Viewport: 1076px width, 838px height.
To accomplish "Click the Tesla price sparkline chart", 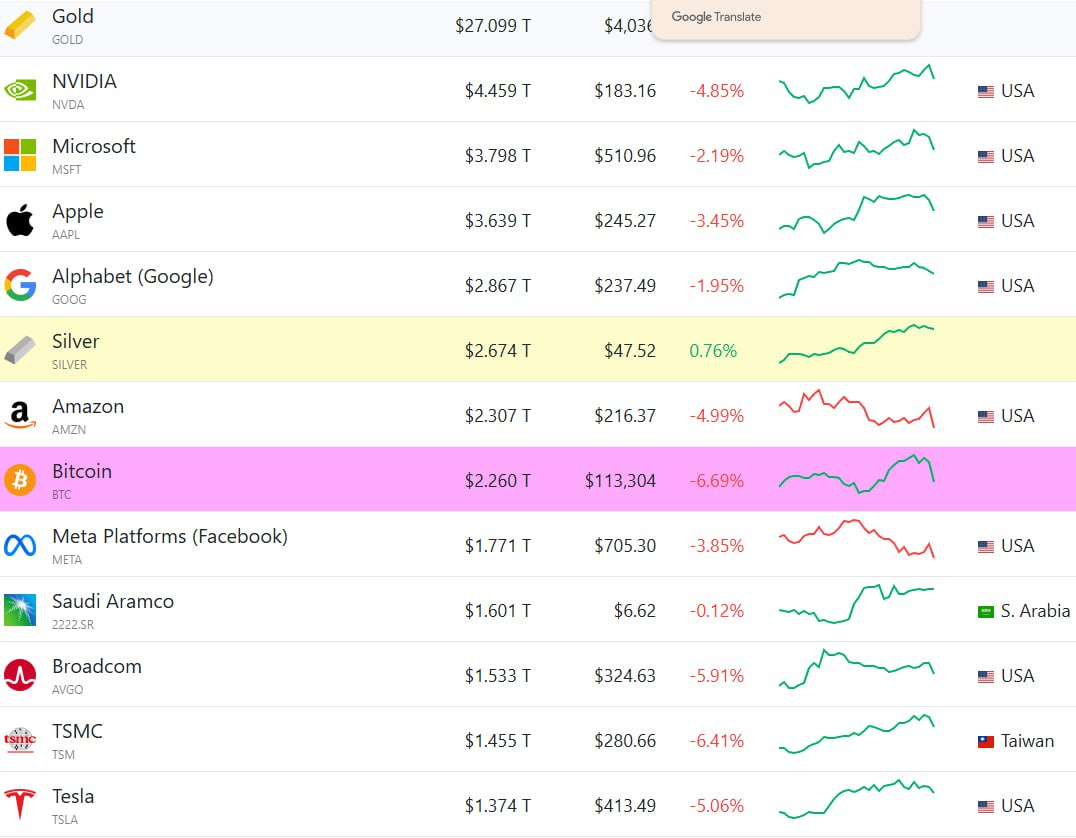I will click(x=856, y=798).
